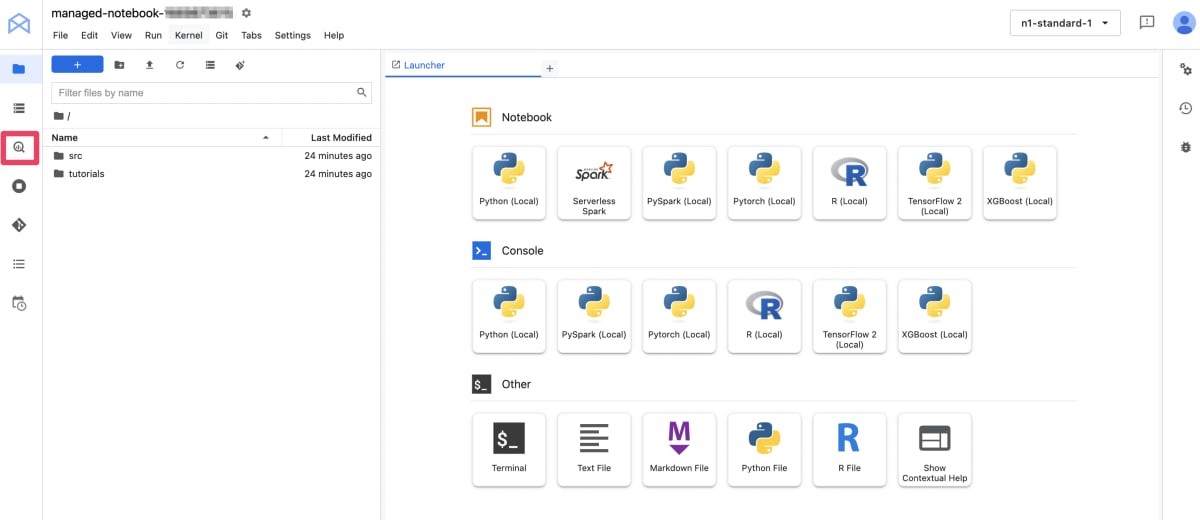Open XGBoost (Local) console

[934, 316]
